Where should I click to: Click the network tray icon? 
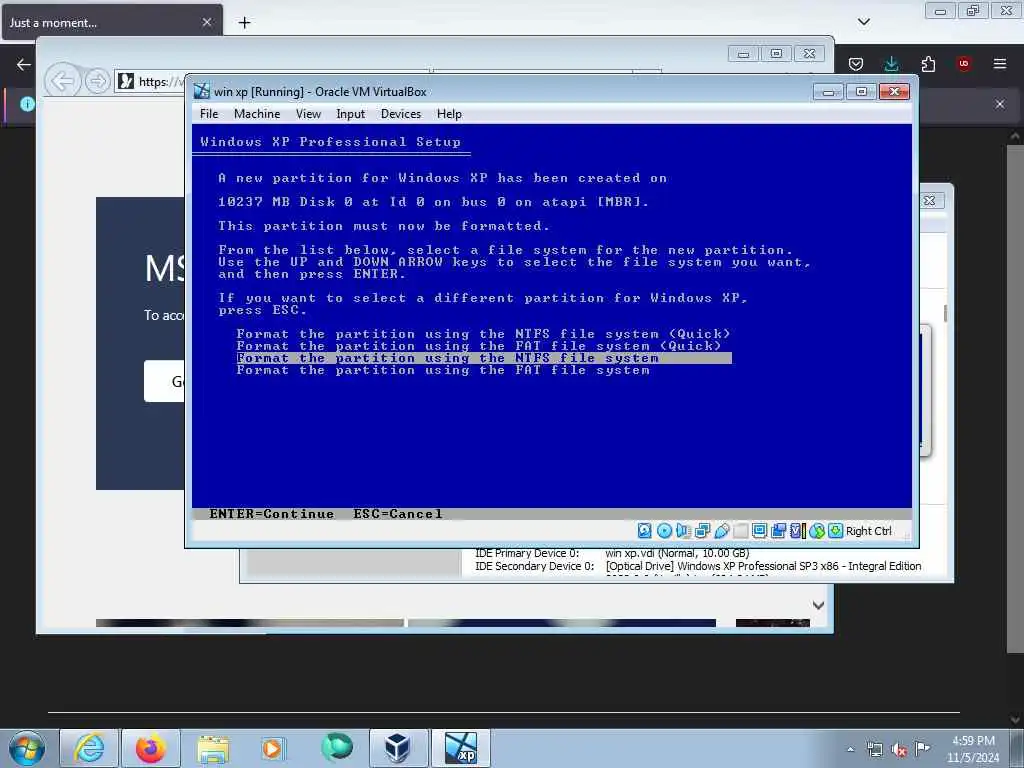click(874, 750)
